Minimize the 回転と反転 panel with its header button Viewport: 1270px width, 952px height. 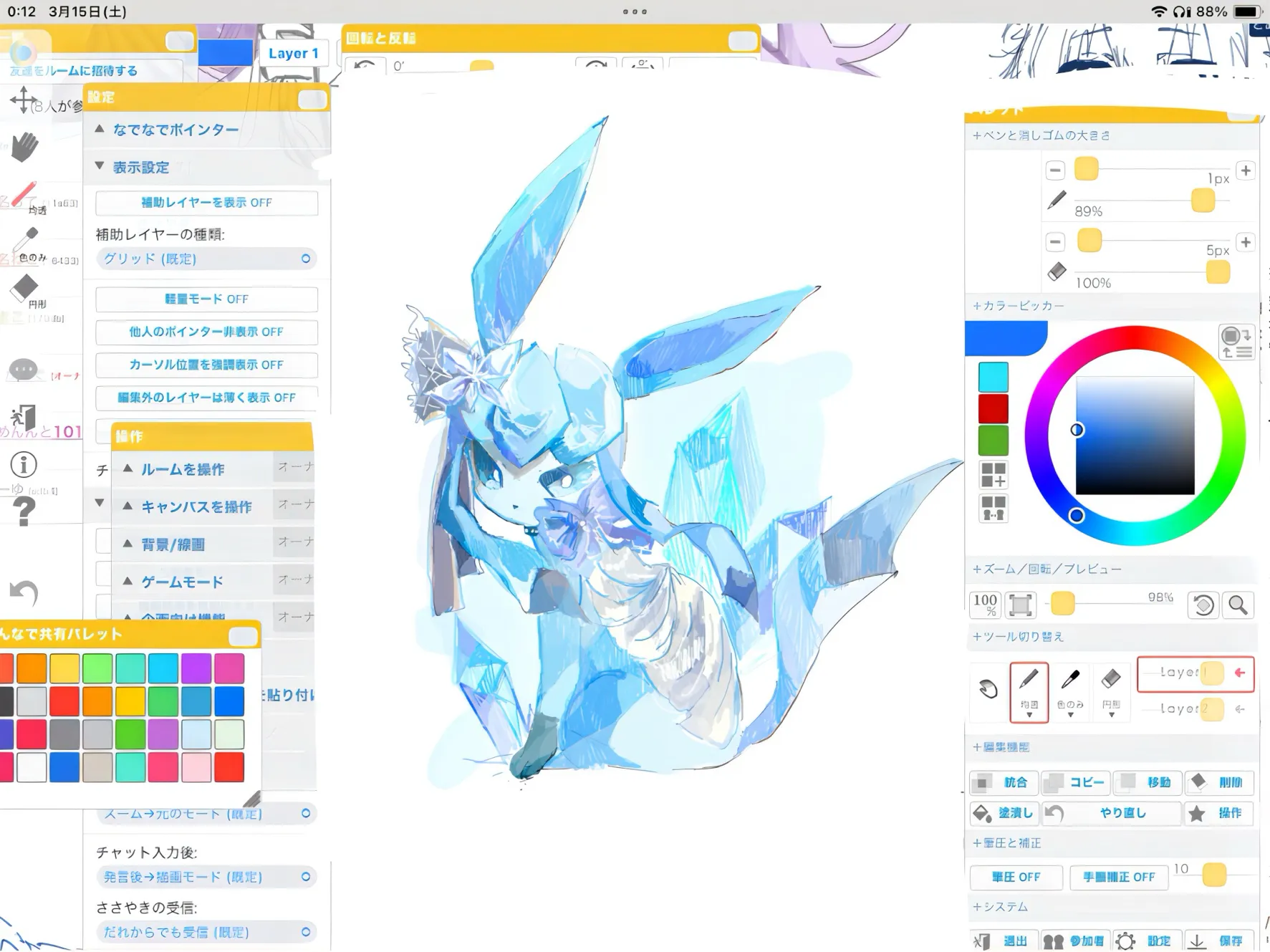point(743,41)
